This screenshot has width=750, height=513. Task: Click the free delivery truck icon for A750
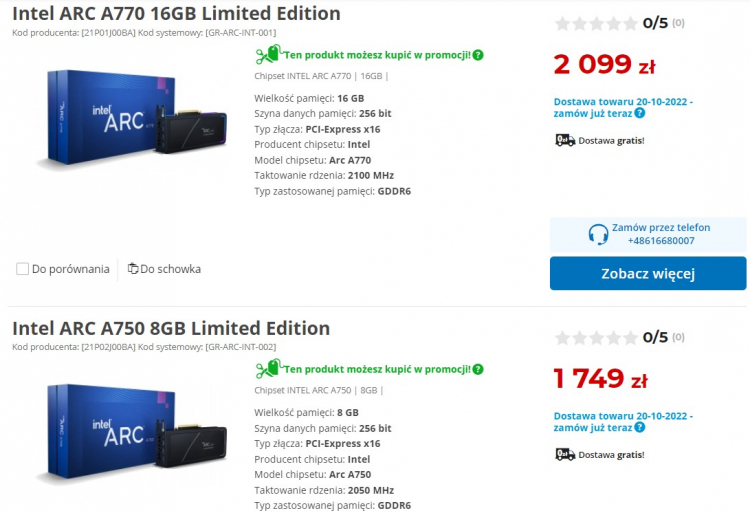tap(565, 454)
